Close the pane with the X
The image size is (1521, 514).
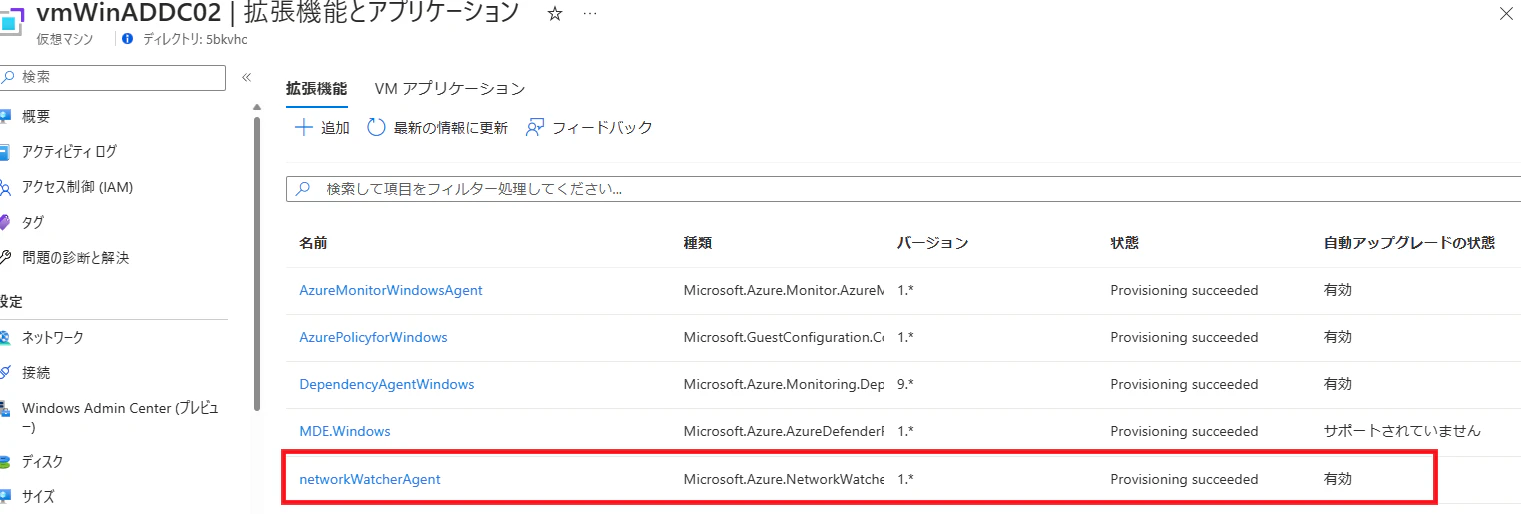(x=1506, y=14)
